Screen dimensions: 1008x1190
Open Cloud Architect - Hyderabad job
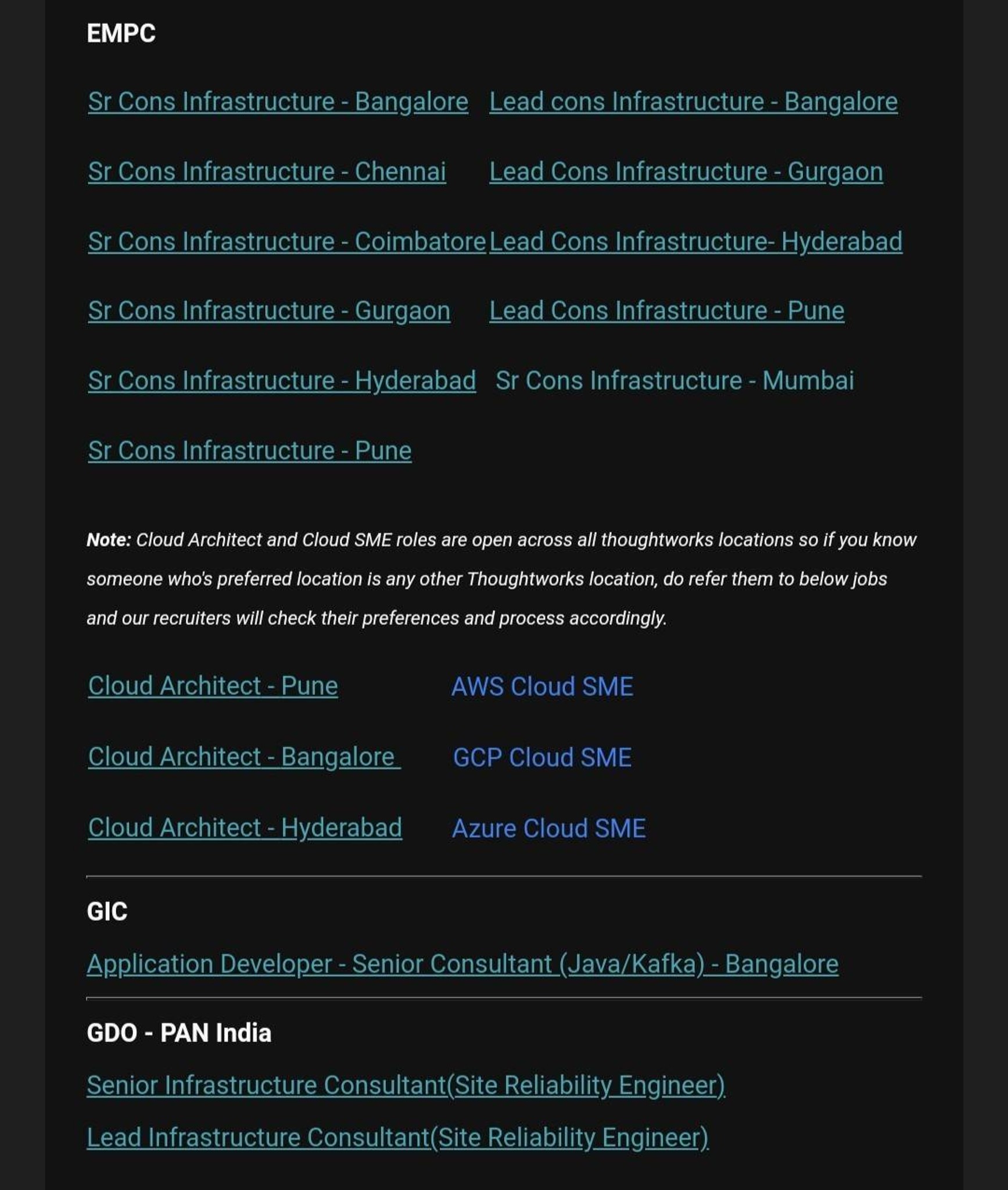point(245,828)
